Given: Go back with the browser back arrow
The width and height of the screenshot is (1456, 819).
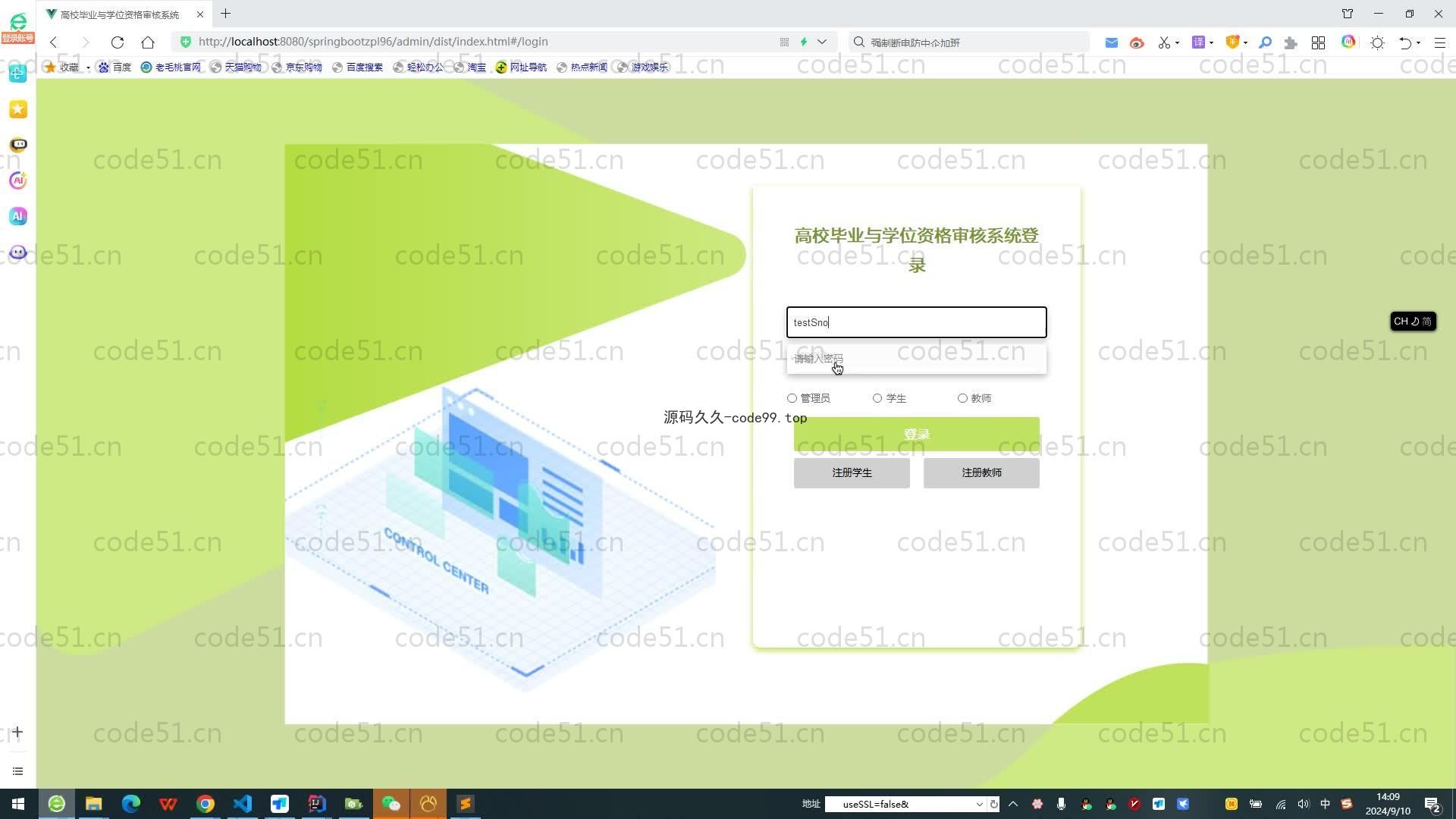Looking at the screenshot, I should [54, 42].
